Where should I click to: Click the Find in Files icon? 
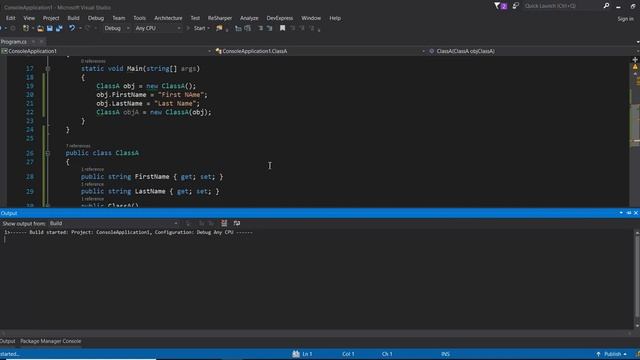click(x=219, y=28)
